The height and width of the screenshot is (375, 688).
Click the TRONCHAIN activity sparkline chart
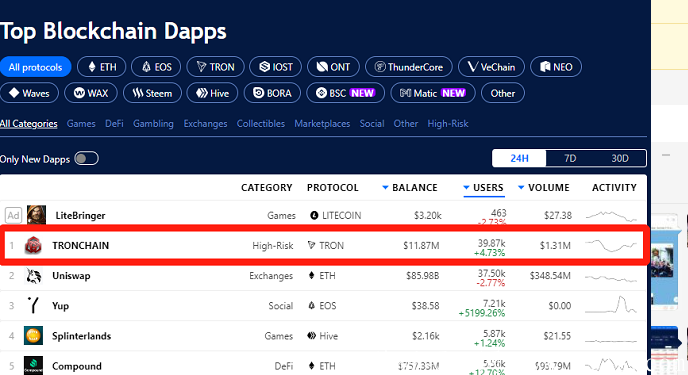611,245
